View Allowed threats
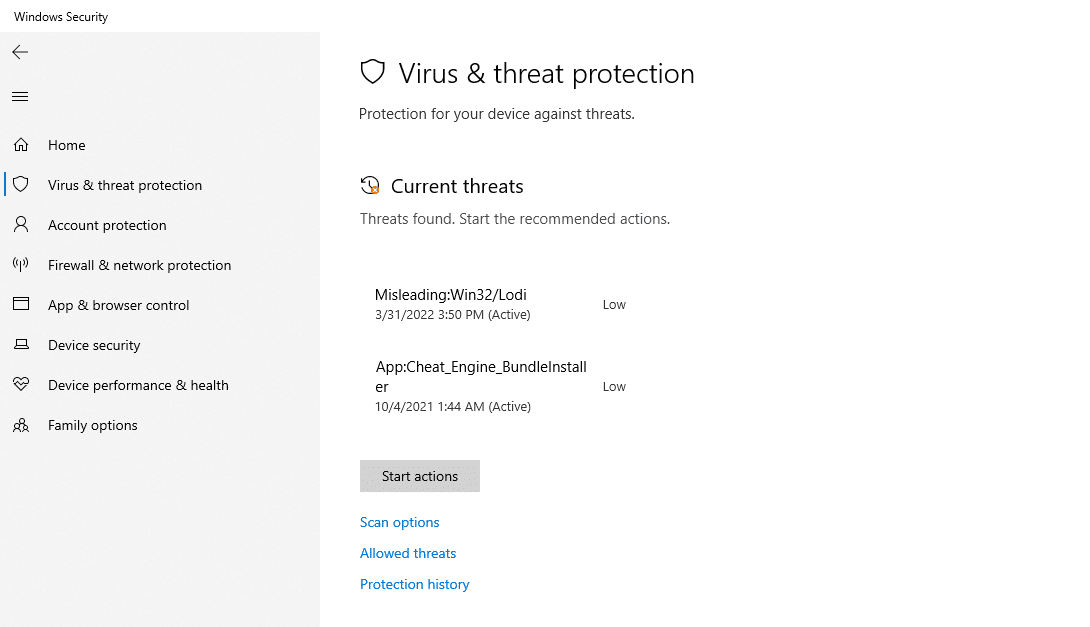The height and width of the screenshot is (627, 1090). pyautogui.click(x=407, y=553)
